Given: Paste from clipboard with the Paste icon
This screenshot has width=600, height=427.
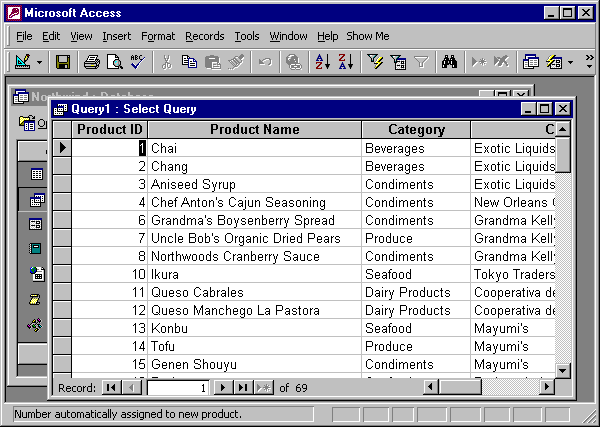Looking at the screenshot, I should pyautogui.click(x=212, y=62).
